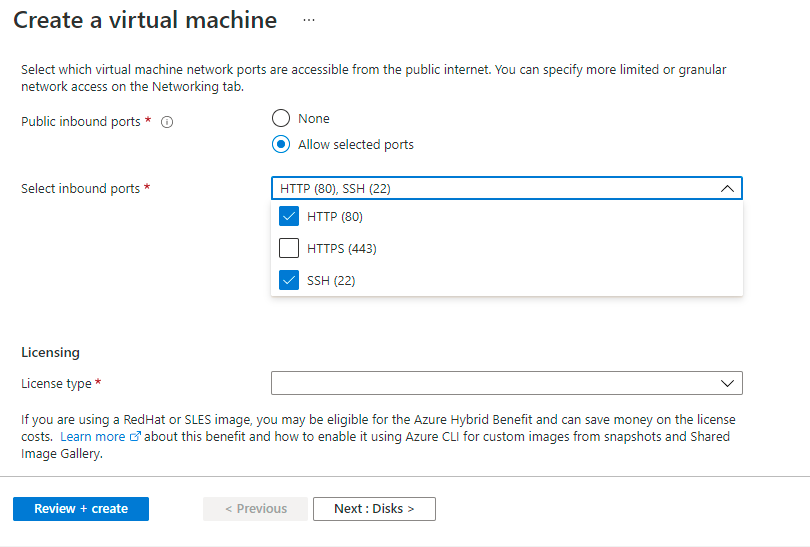Click the License type chevron arrow

(x=727, y=383)
